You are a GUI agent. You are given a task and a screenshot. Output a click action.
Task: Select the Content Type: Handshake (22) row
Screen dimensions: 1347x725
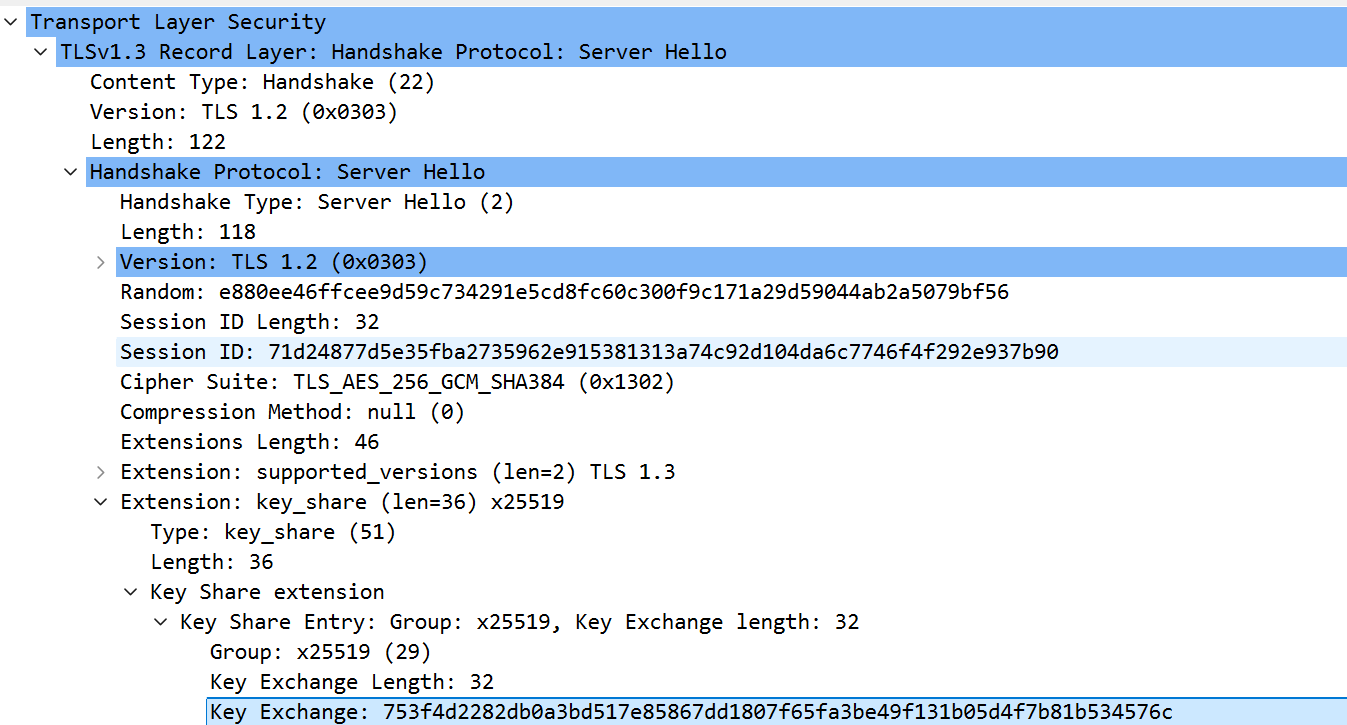[262, 82]
